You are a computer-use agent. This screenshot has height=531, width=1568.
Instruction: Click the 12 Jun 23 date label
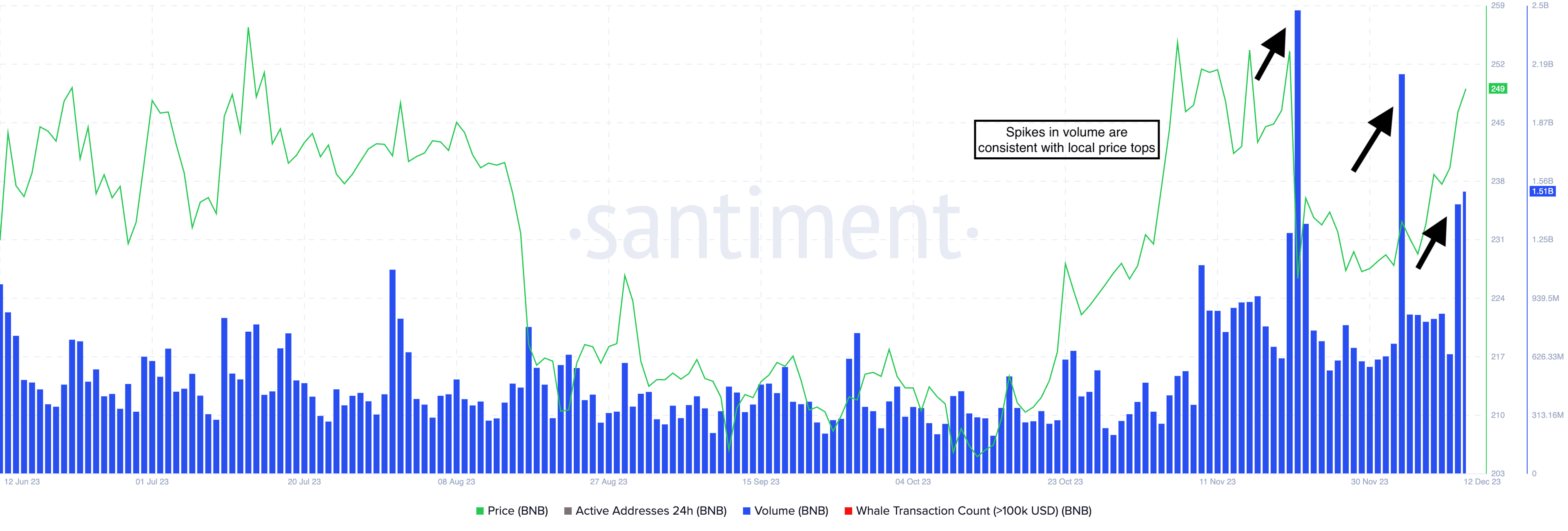pyautogui.click(x=22, y=482)
